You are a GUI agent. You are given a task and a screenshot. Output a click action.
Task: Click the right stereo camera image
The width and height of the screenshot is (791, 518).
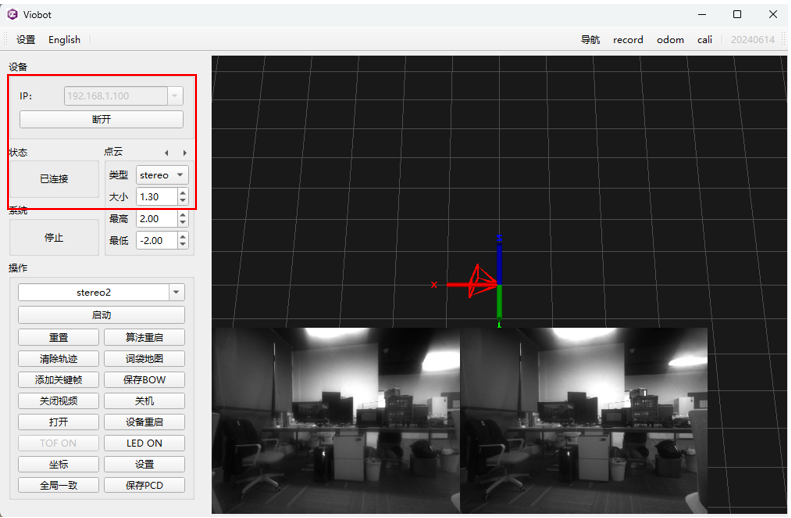tap(584, 421)
